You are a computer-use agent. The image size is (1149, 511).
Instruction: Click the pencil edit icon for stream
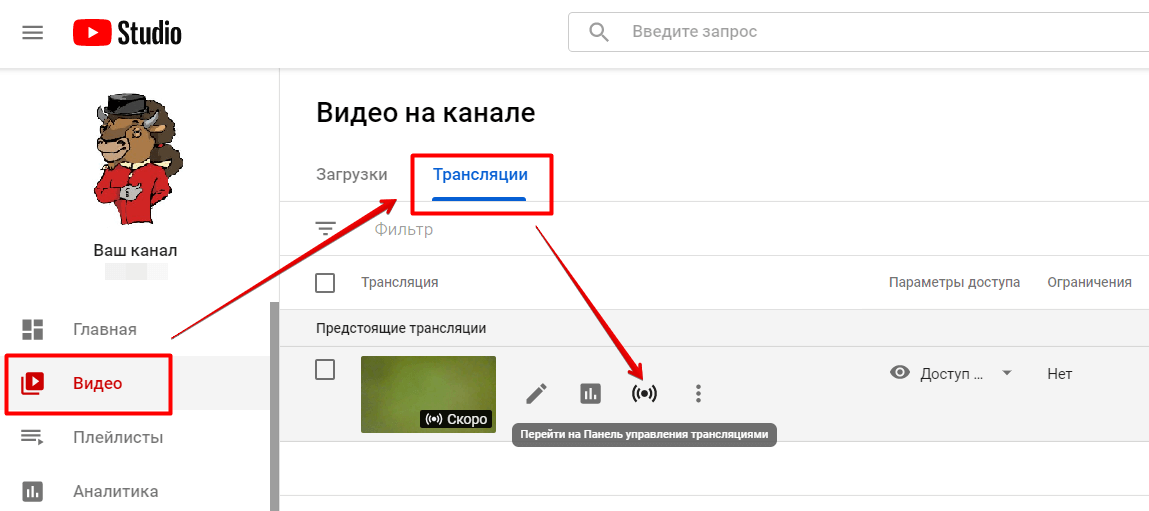tap(537, 394)
